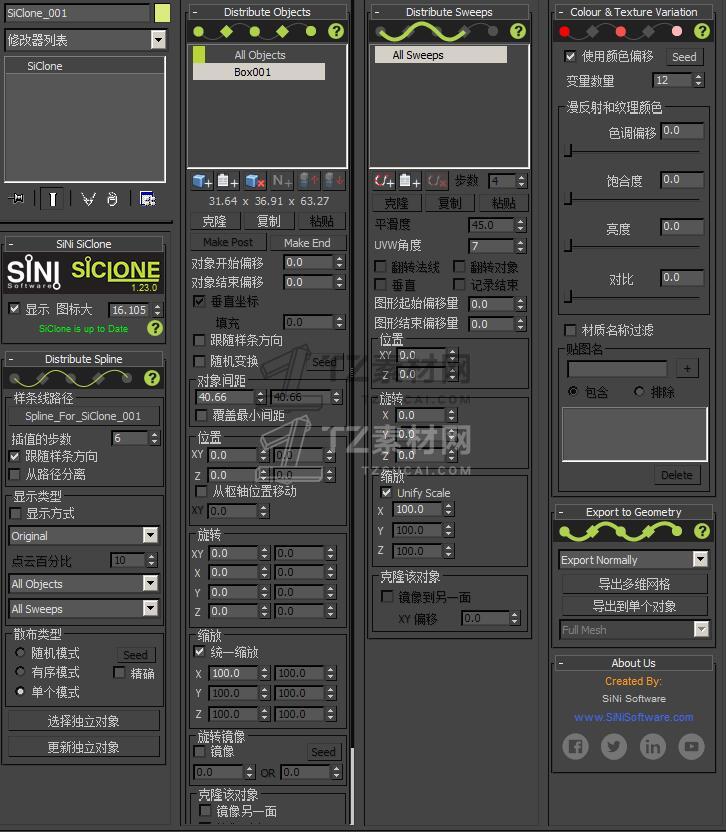
Task: Select the 随机模式 radio button
Action: click(x=20, y=652)
